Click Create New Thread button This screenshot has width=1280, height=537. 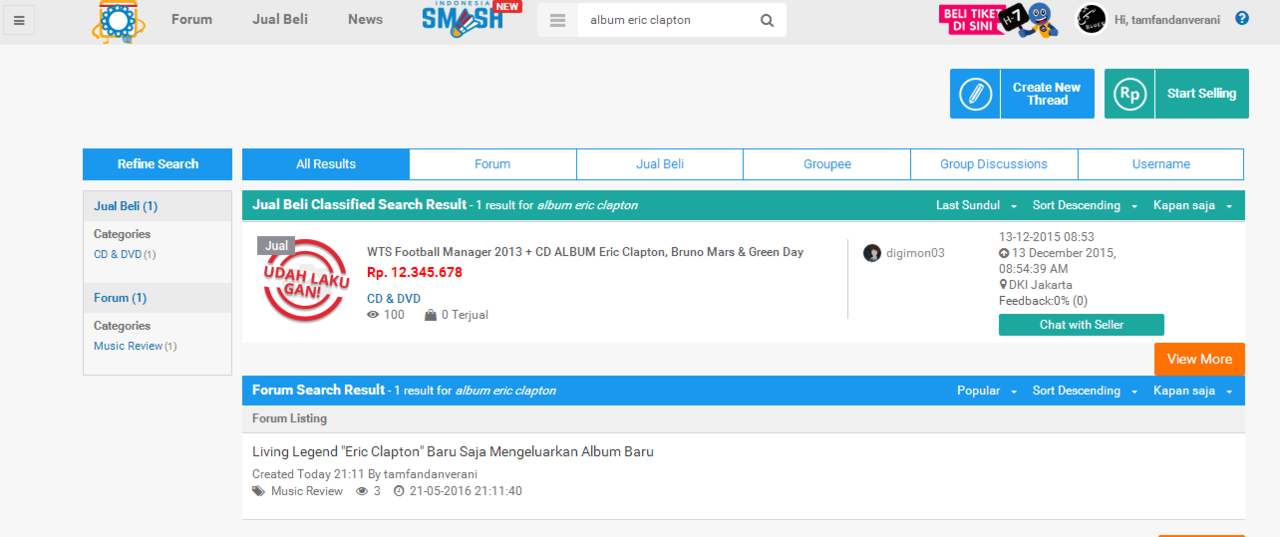(x=1022, y=94)
